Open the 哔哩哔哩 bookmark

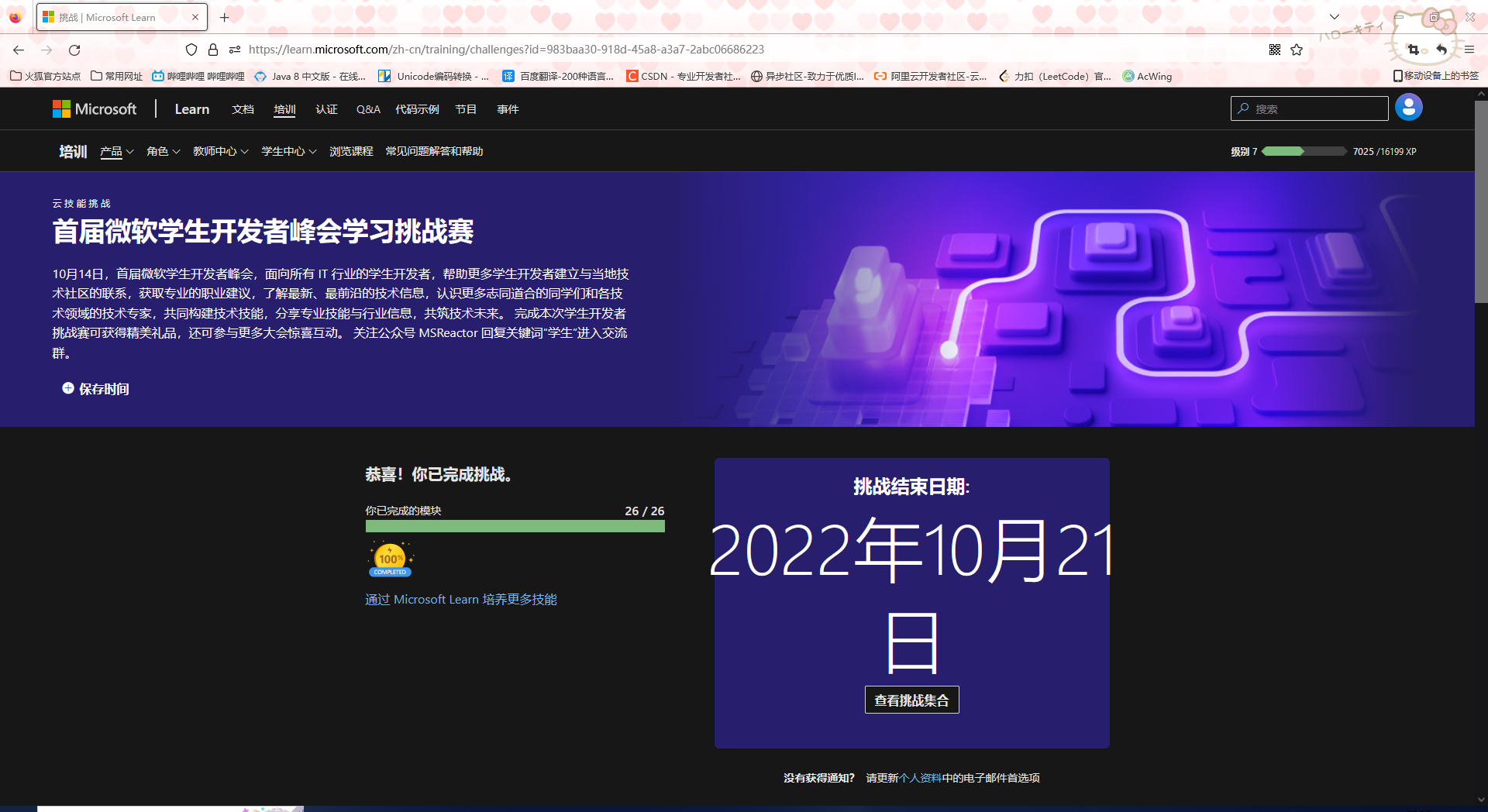pos(198,76)
